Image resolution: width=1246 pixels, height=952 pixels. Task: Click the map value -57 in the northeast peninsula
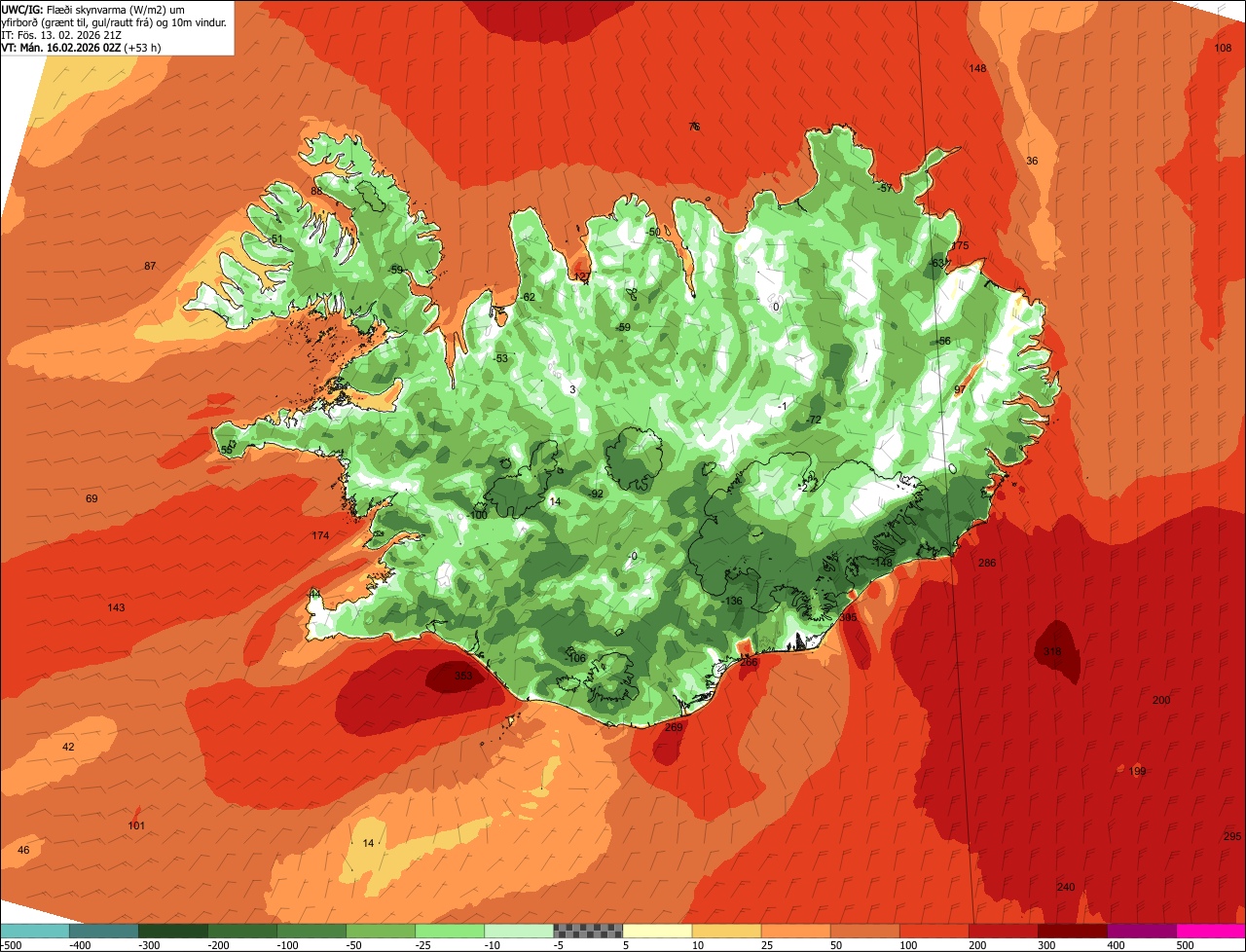[x=885, y=188]
